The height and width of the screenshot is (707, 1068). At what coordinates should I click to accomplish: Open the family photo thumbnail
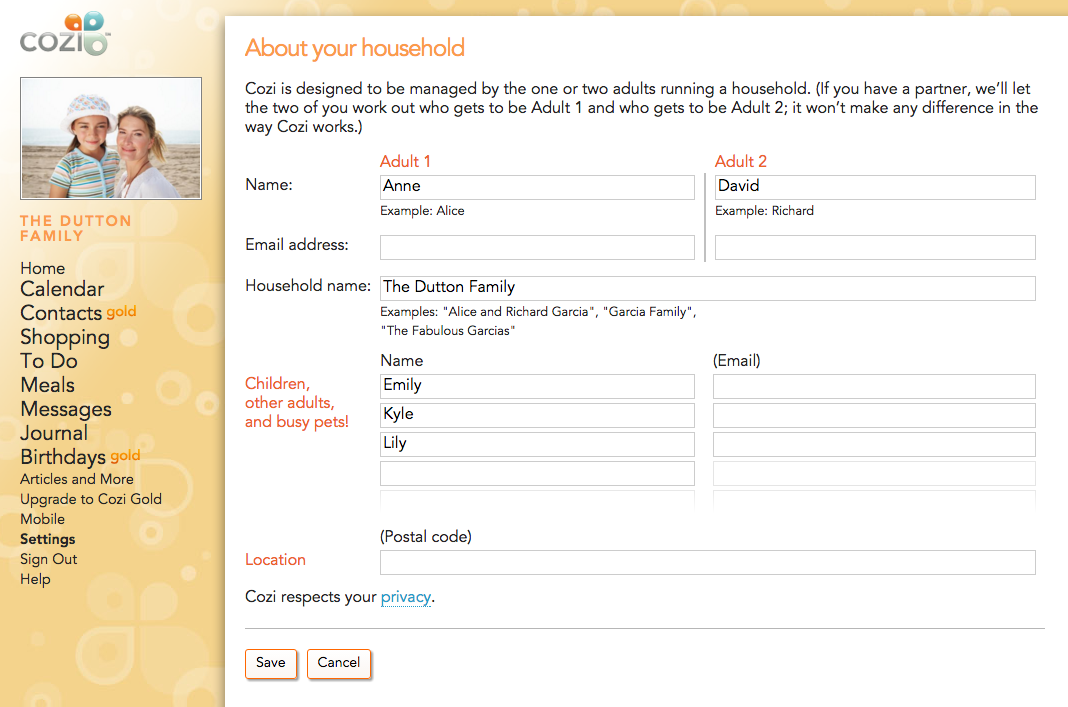tap(111, 138)
